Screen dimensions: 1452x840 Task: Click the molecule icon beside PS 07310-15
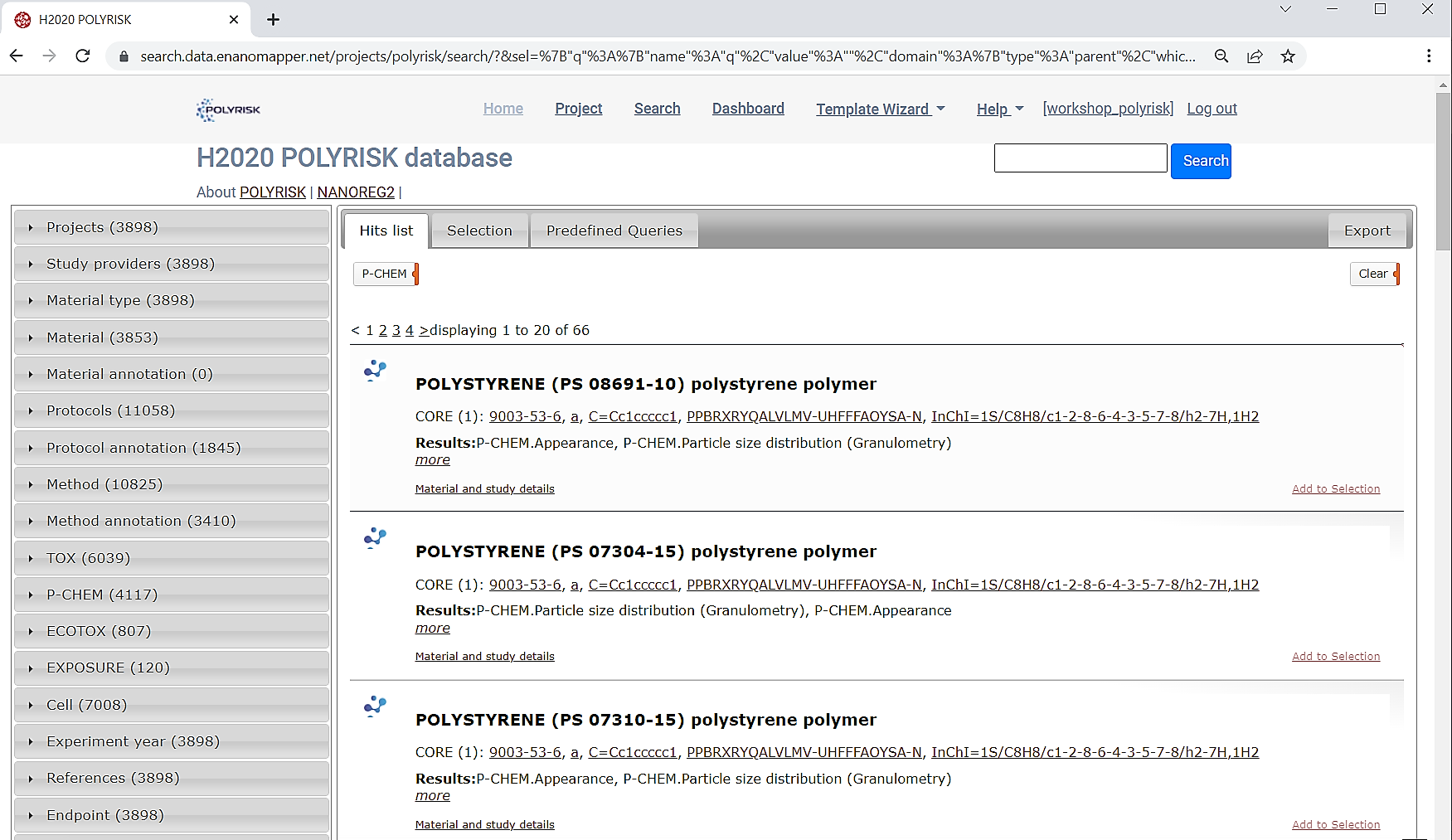coord(375,706)
